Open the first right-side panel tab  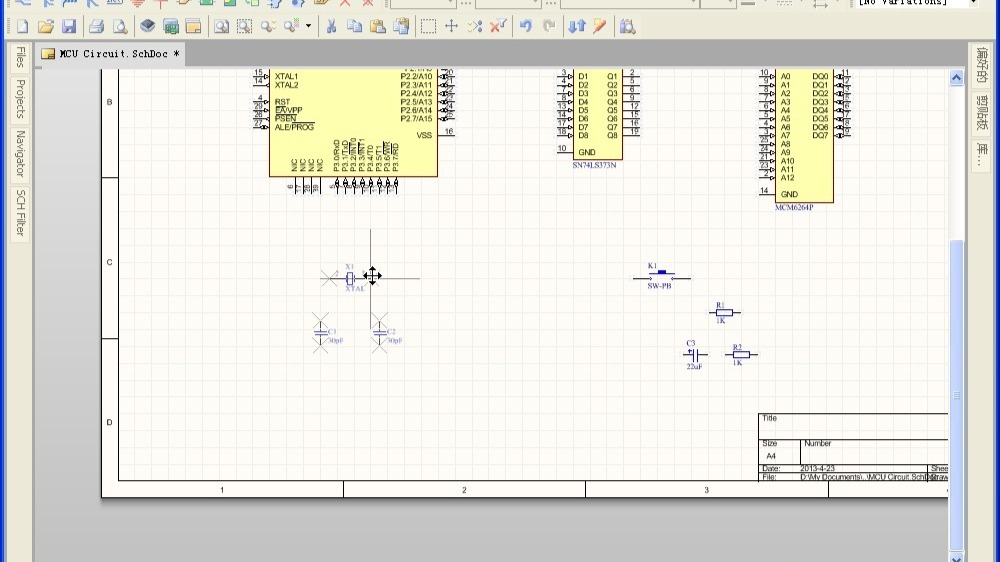[982, 65]
